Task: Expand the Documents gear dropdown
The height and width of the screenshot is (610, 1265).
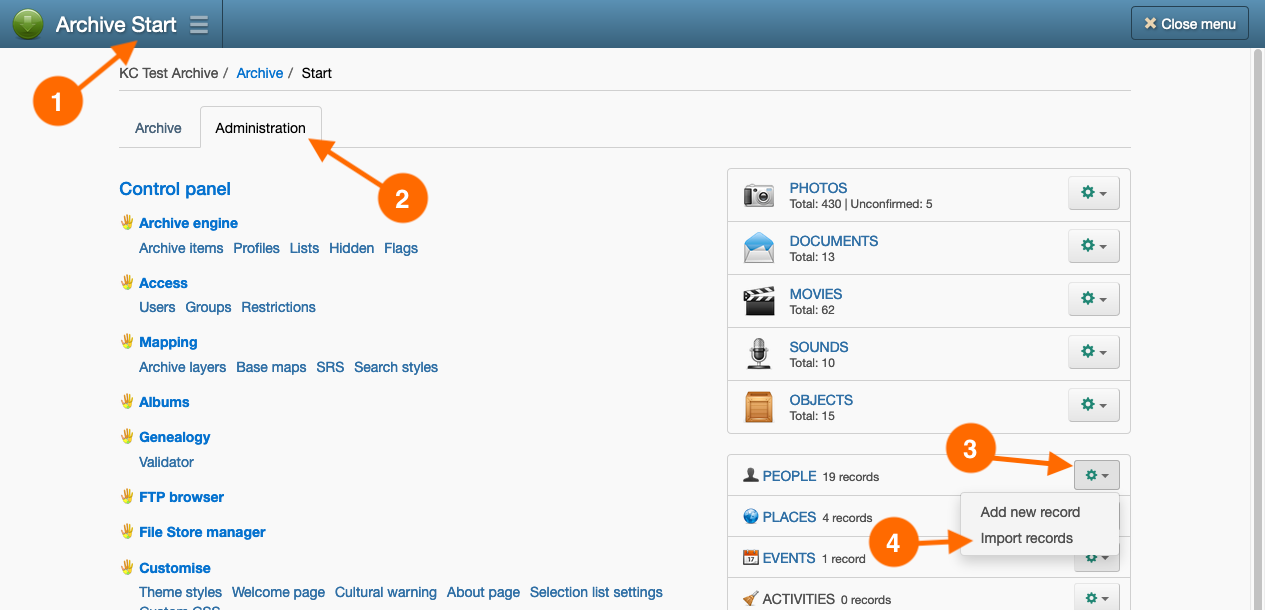Action: tap(1093, 246)
